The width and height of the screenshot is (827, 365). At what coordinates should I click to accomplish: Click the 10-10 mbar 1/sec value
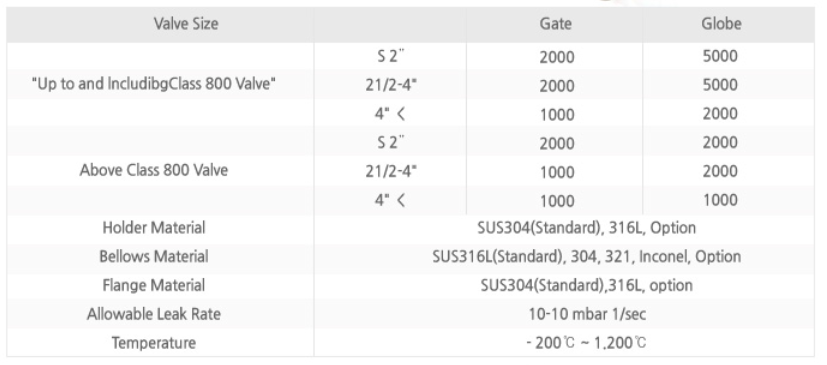pyautogui.click(x=587, y=314)
